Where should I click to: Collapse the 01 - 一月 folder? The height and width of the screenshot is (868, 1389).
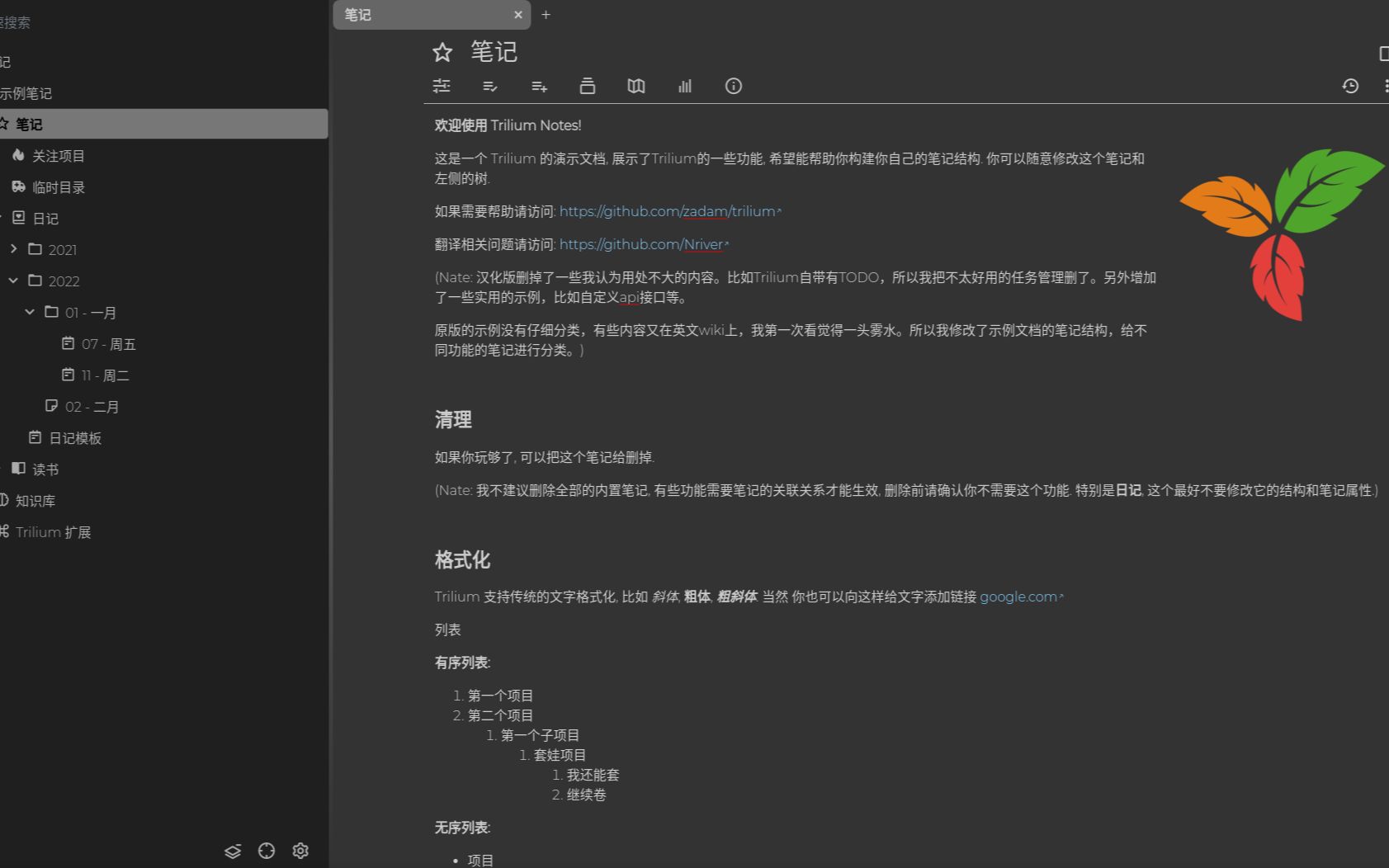pyautogui.click(x=30, y=312)
